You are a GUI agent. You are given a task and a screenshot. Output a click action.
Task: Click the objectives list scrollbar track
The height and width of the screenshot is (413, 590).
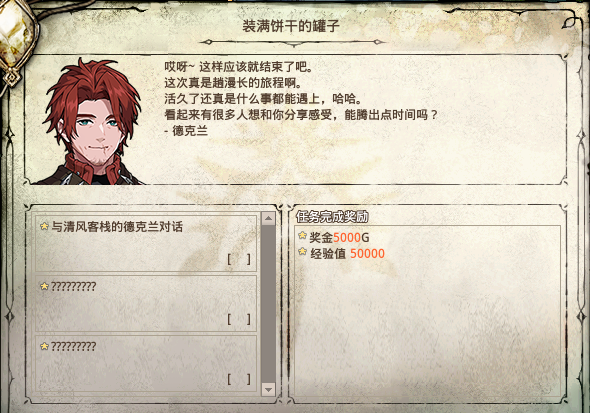(268, 304)
